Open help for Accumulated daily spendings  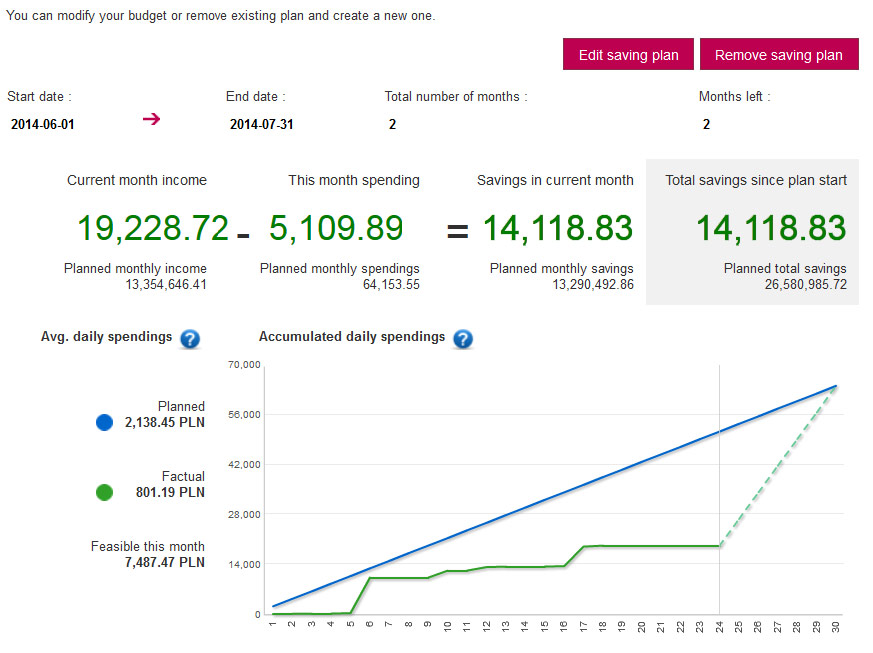[x=462, y=338]
